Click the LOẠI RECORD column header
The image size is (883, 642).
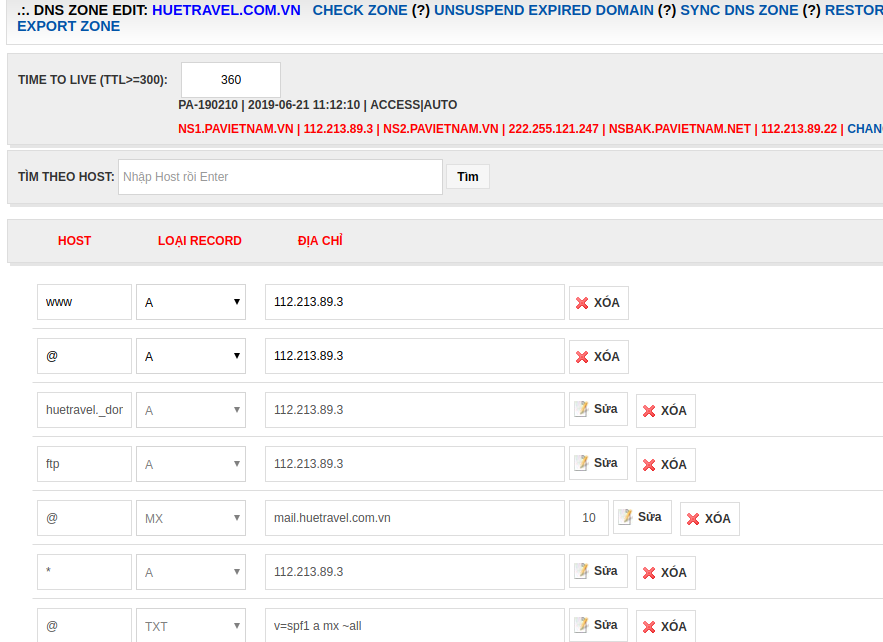[199, 241]
